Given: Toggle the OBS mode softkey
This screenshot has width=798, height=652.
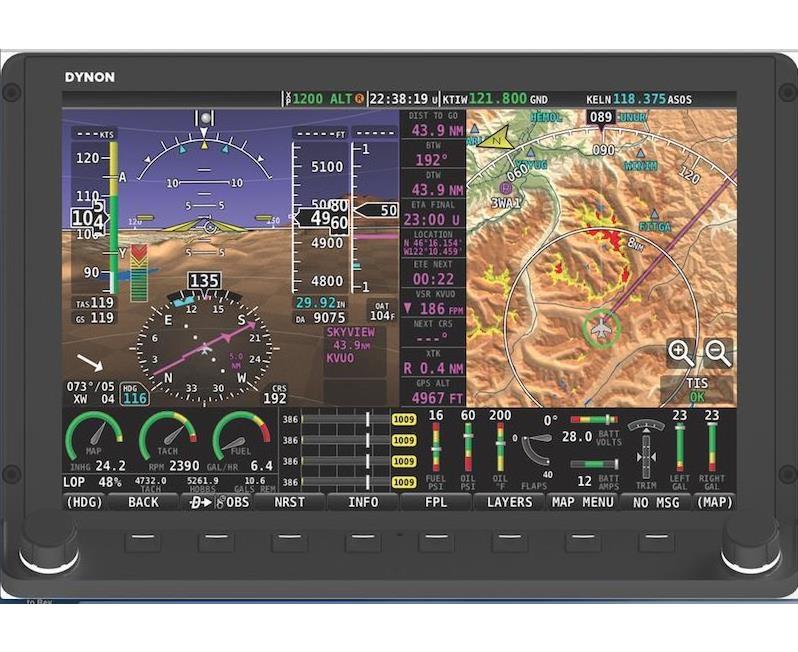Looking at the screenshot, I should 217,502.
